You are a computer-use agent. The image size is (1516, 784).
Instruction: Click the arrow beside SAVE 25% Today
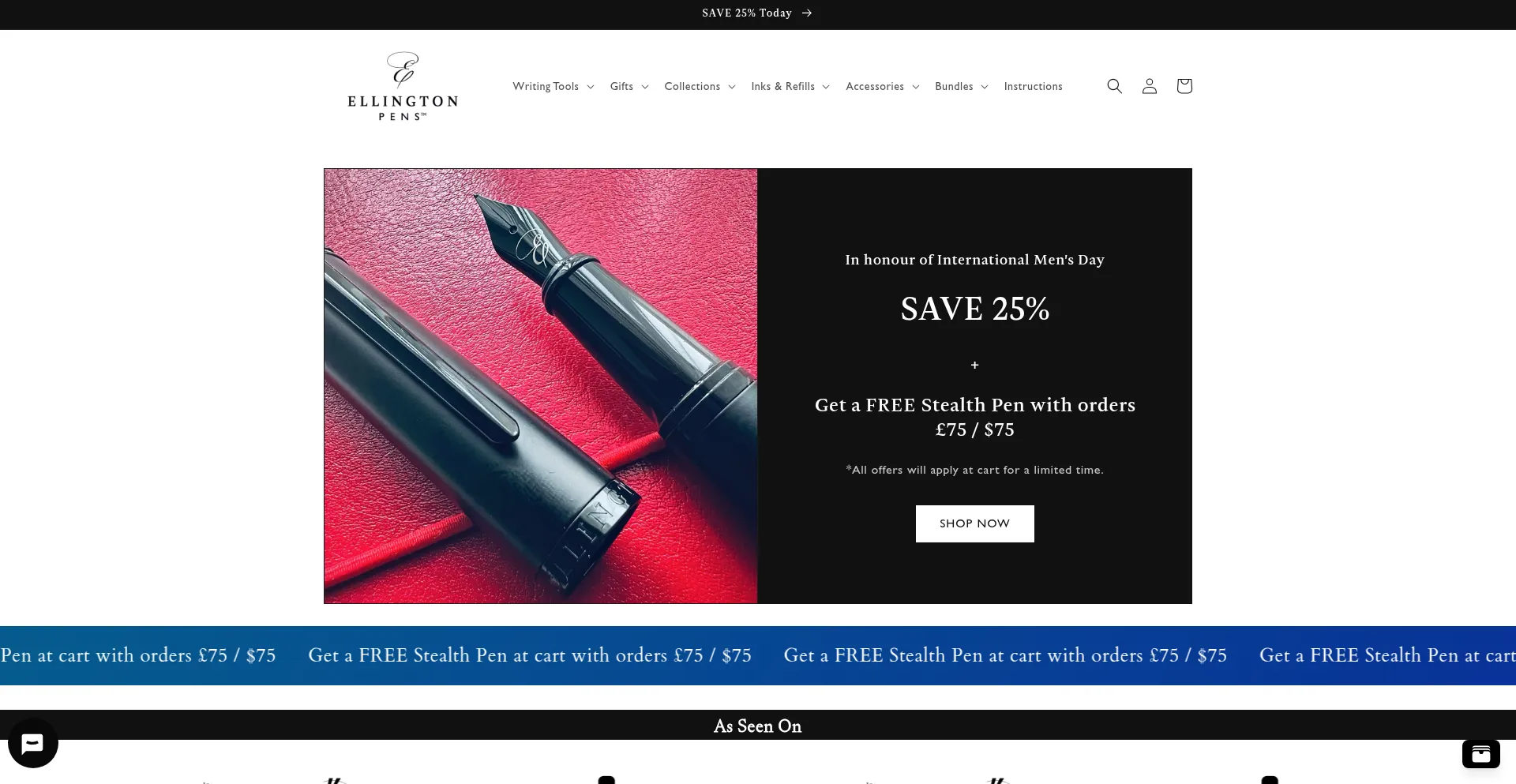coord(807,13)
